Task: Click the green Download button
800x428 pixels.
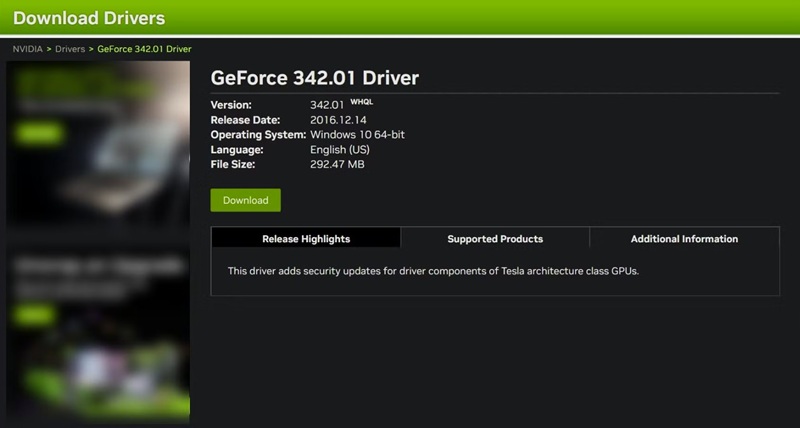Action: click(x=245, y=200)
